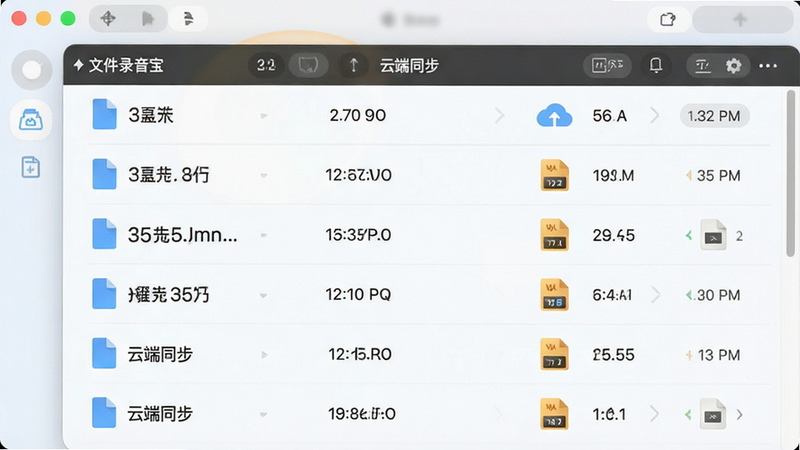Click the orange file badge beside 29.45
Screen dimensions: 800x450
[555, 235]
